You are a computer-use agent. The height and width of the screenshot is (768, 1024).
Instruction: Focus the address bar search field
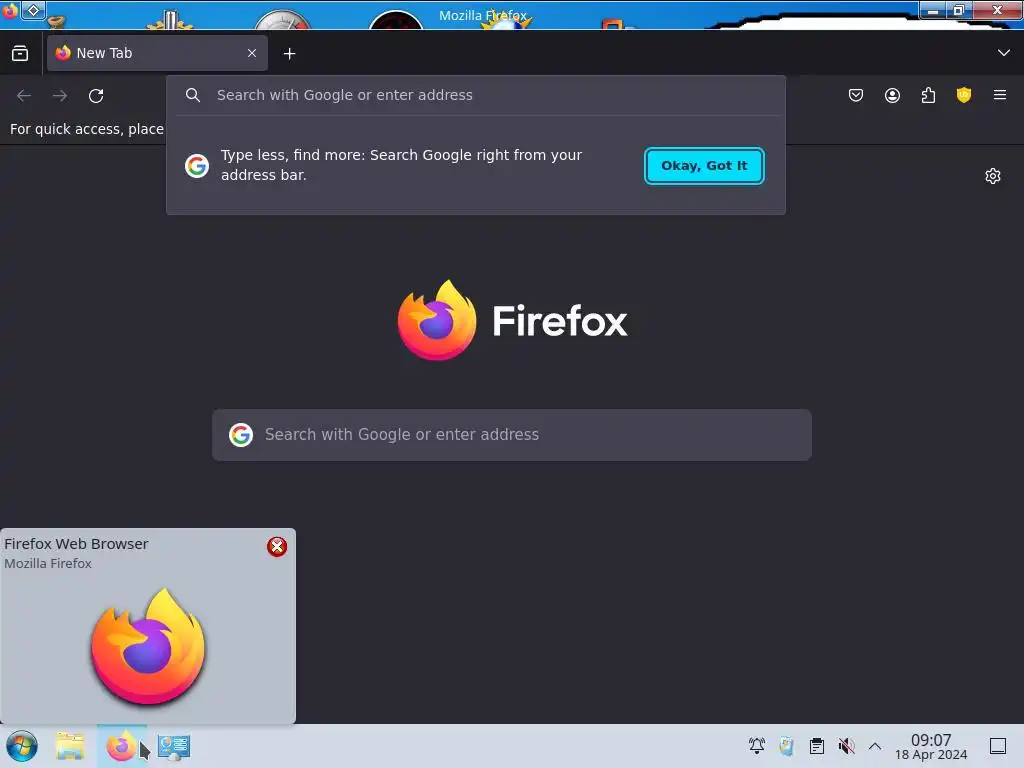(x=475, y=95)
